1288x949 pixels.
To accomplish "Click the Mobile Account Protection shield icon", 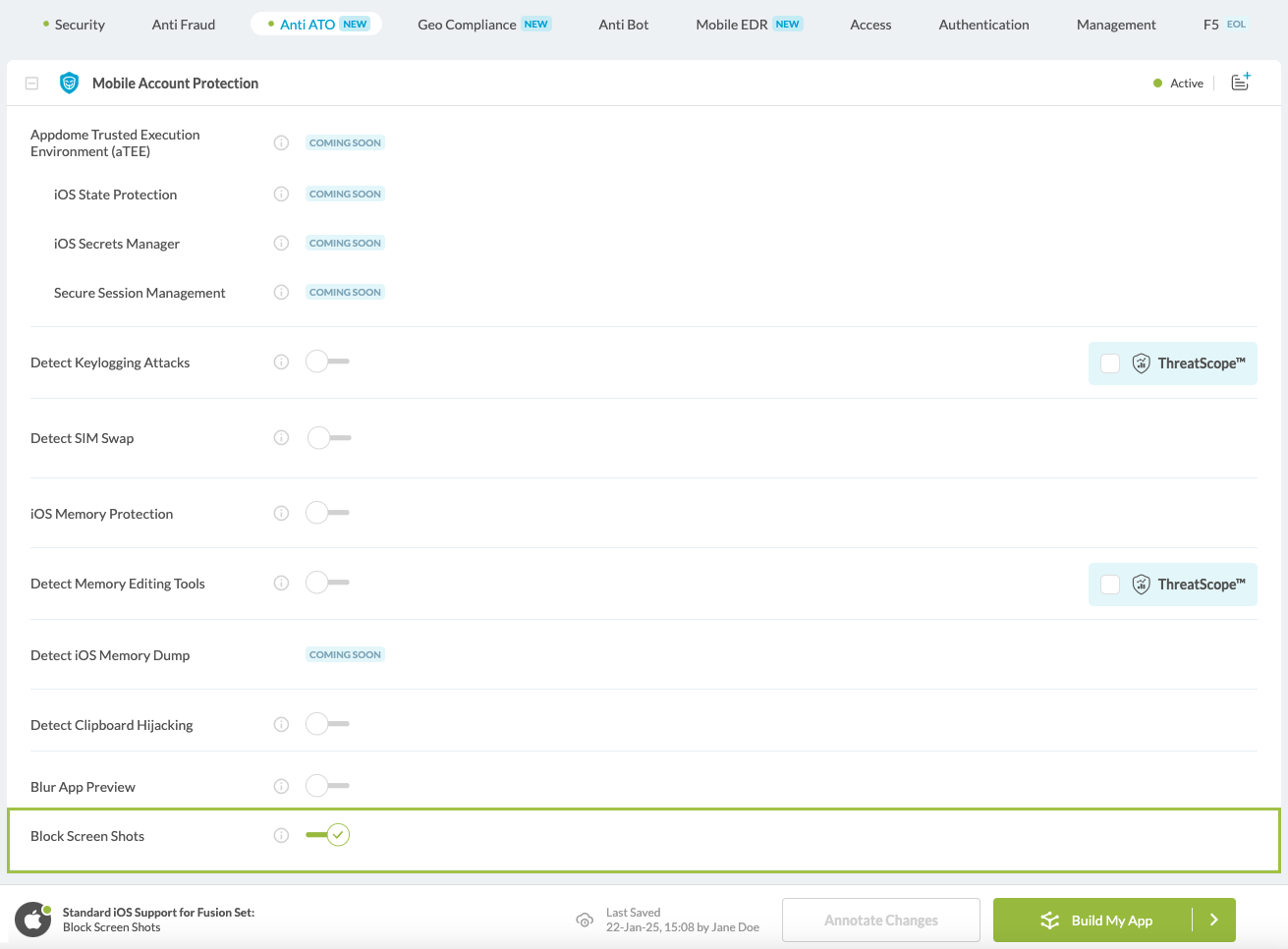I will point(69,84).
